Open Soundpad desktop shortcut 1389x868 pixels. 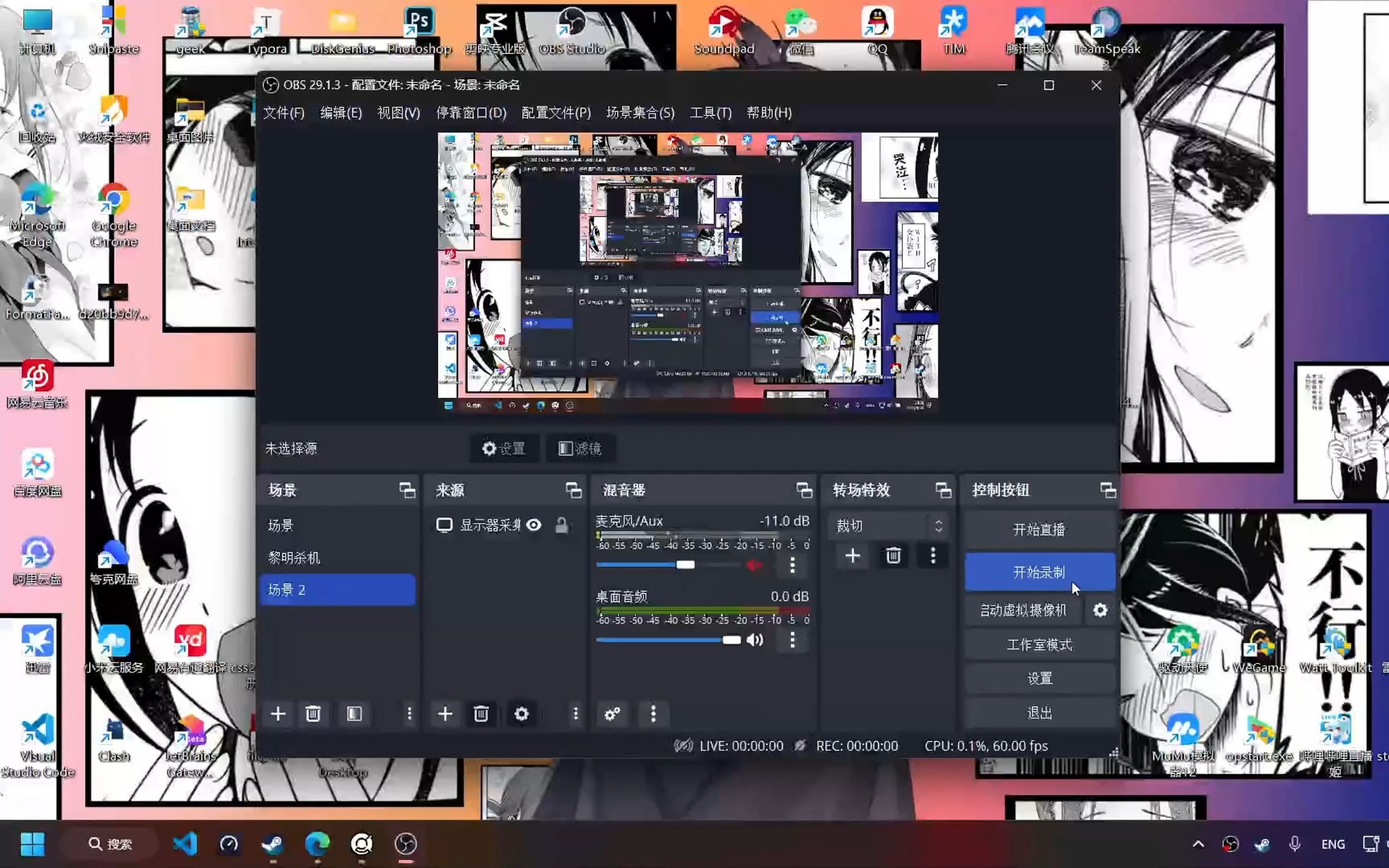tap(723, 31)
